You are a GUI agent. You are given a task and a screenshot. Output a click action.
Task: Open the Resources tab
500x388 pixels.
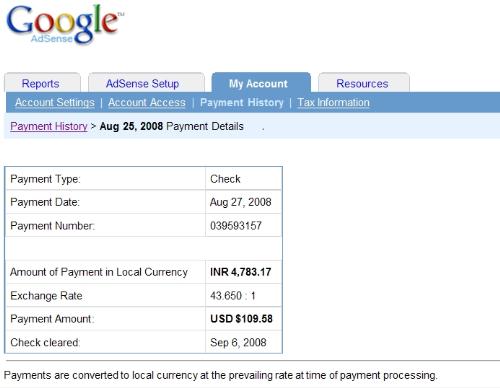364,83
